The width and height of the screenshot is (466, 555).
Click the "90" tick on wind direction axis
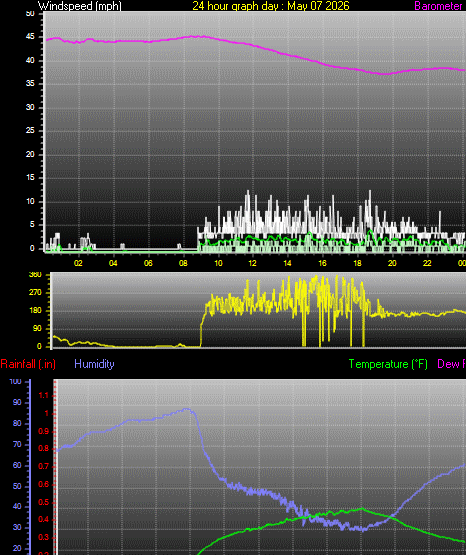click(37, 328)
